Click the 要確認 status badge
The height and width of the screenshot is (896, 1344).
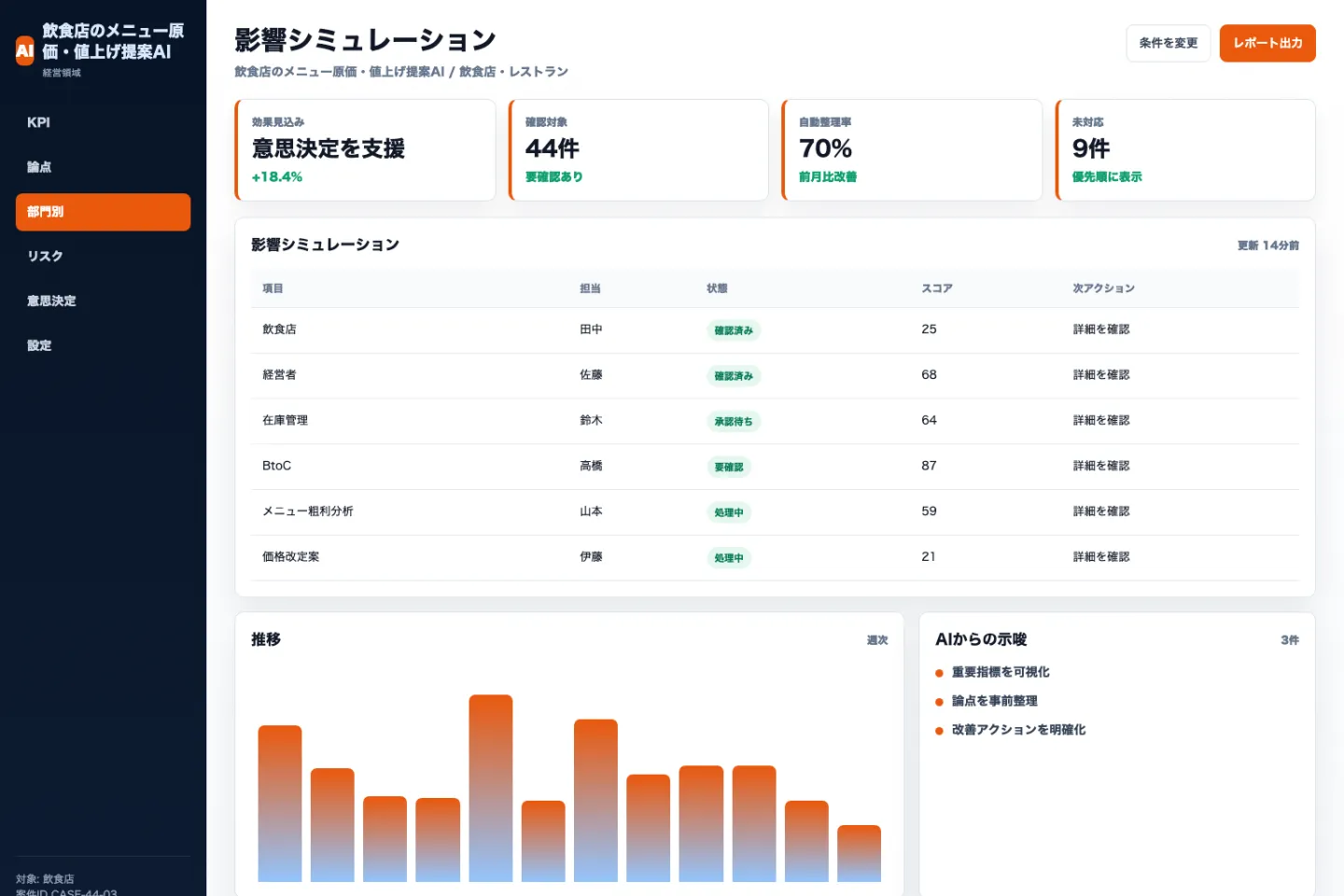(729, 467)
